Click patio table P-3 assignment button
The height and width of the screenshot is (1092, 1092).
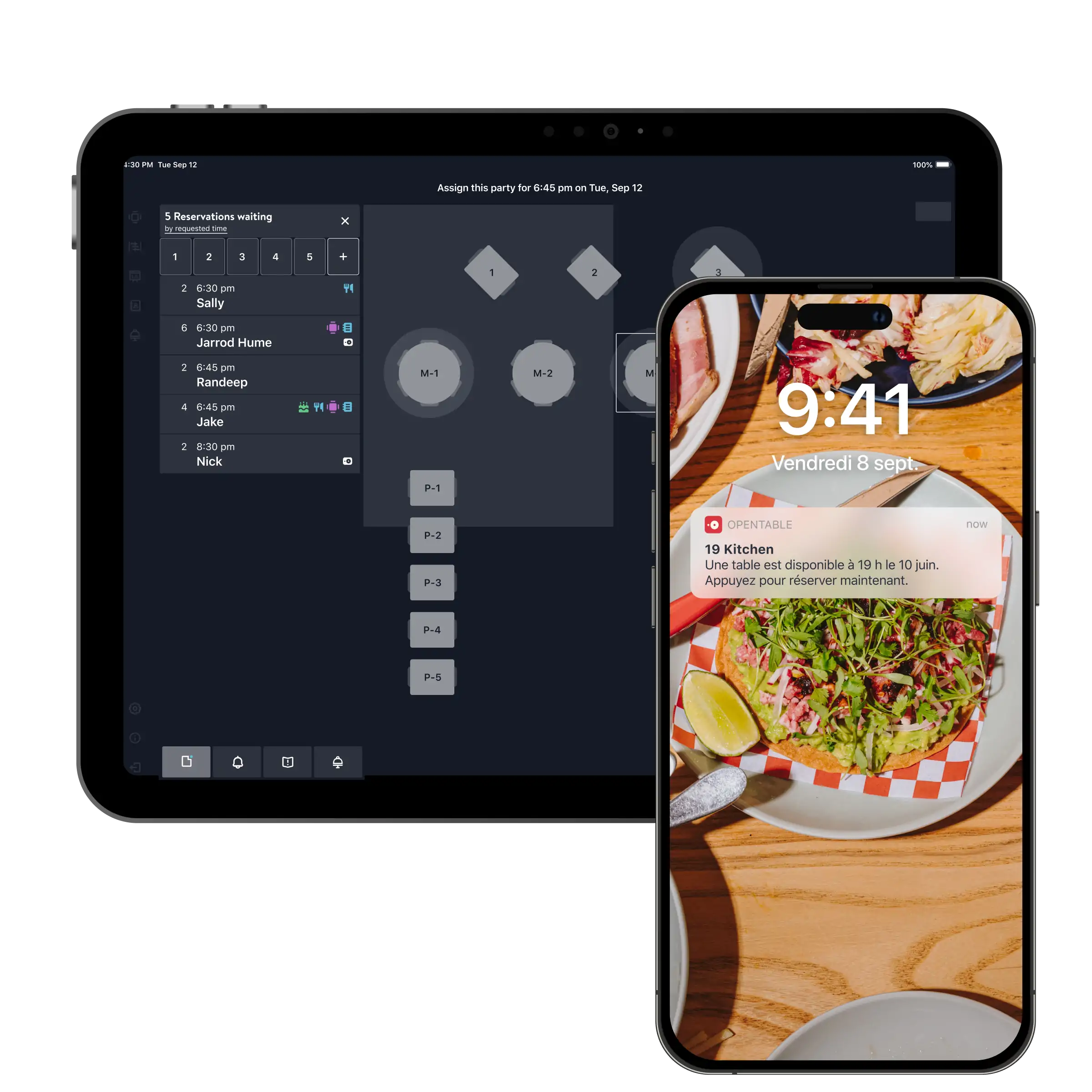click(x=432, y=582)
